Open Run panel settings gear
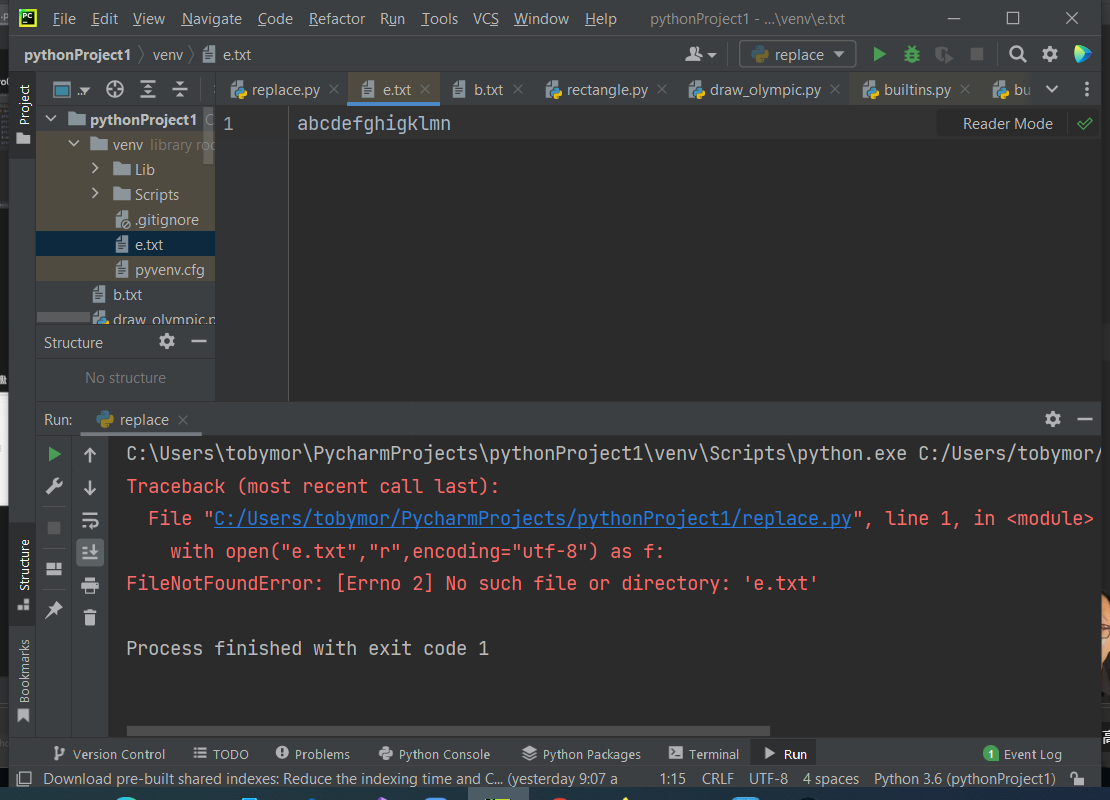Viewport: 1110px width, 800px height. [x=1053, y=419]
